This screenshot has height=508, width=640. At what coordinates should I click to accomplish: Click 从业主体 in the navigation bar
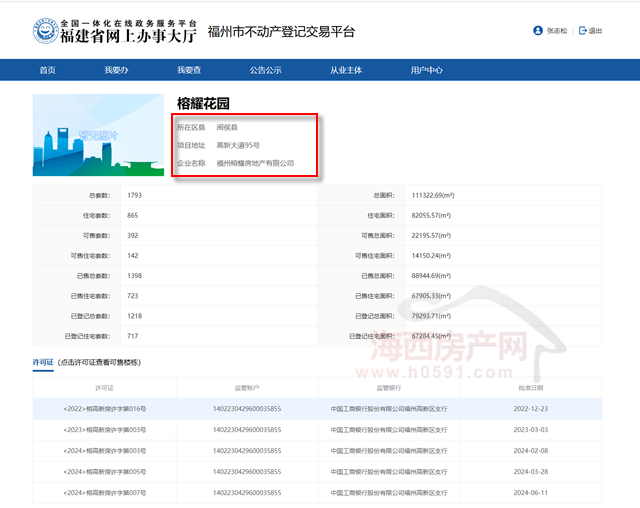pos(346,70)
